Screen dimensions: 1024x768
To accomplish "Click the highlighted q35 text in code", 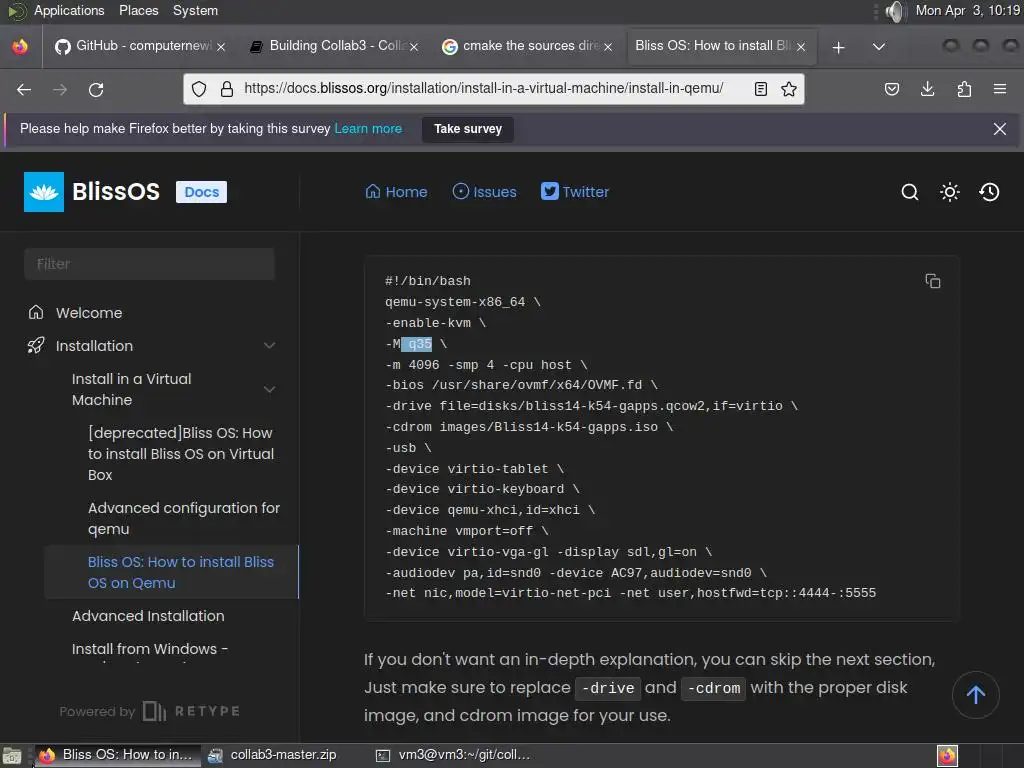I will (x=417, y=344).
